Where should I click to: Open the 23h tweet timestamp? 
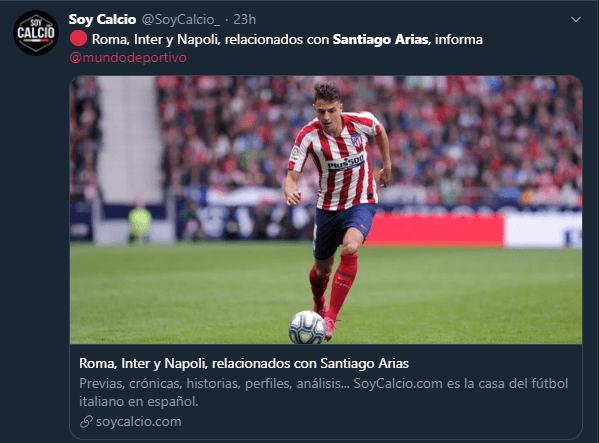[244, 19]
